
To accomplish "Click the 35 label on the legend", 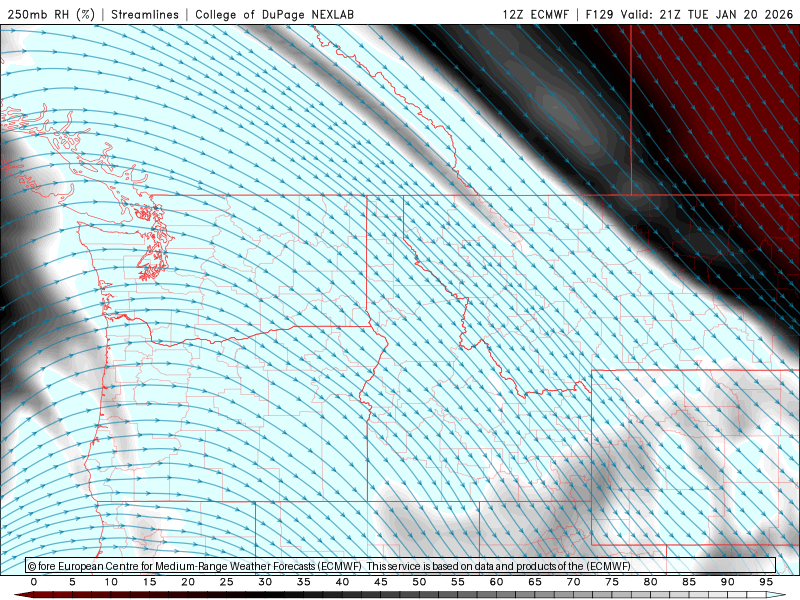I will coord(304,582).
